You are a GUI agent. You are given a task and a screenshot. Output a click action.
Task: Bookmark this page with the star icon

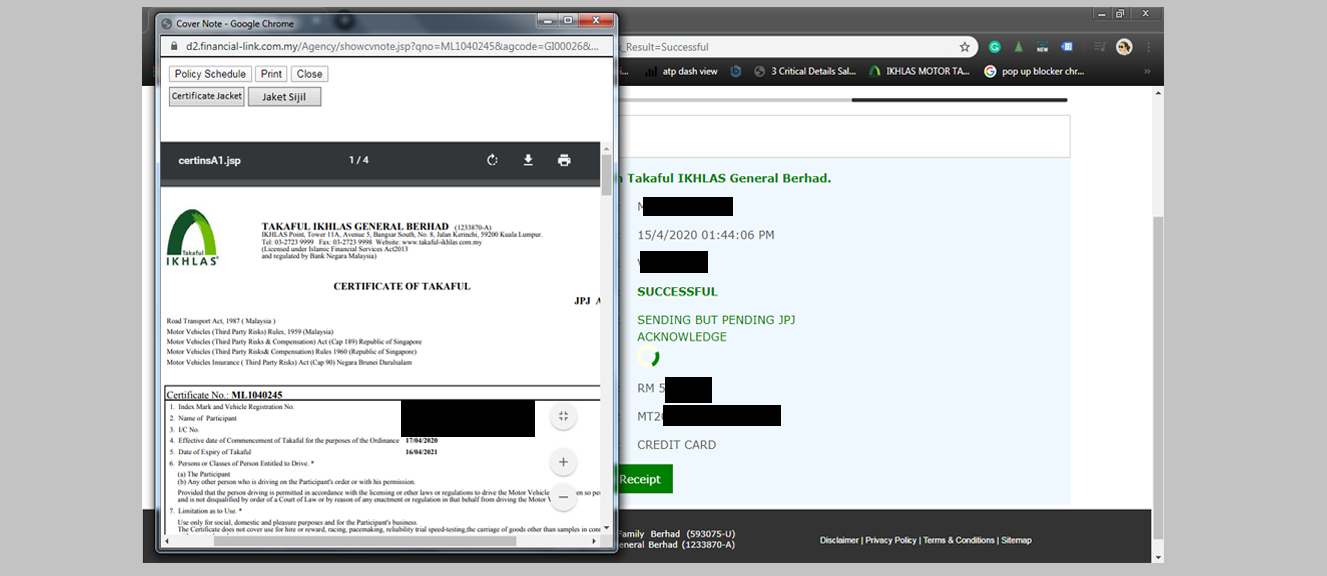click(x=965, y=47)
